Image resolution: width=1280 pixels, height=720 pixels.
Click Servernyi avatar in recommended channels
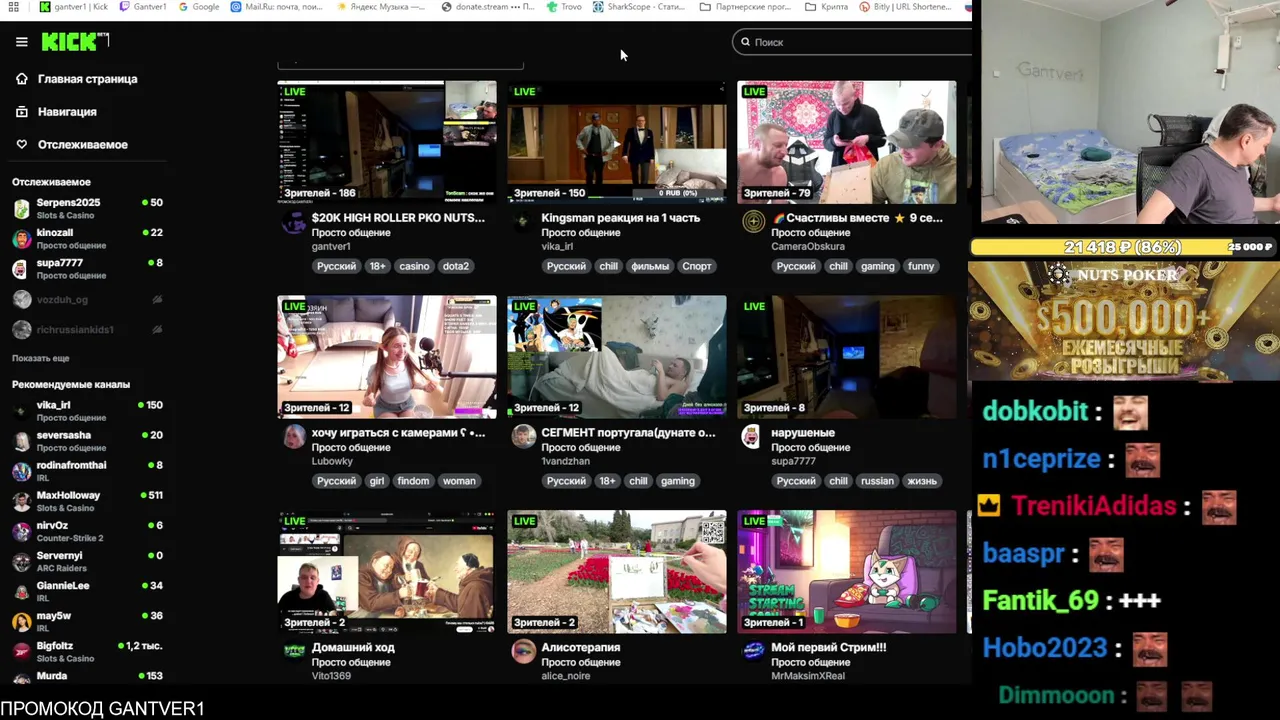pyautogui.click(x=21, y=561)
